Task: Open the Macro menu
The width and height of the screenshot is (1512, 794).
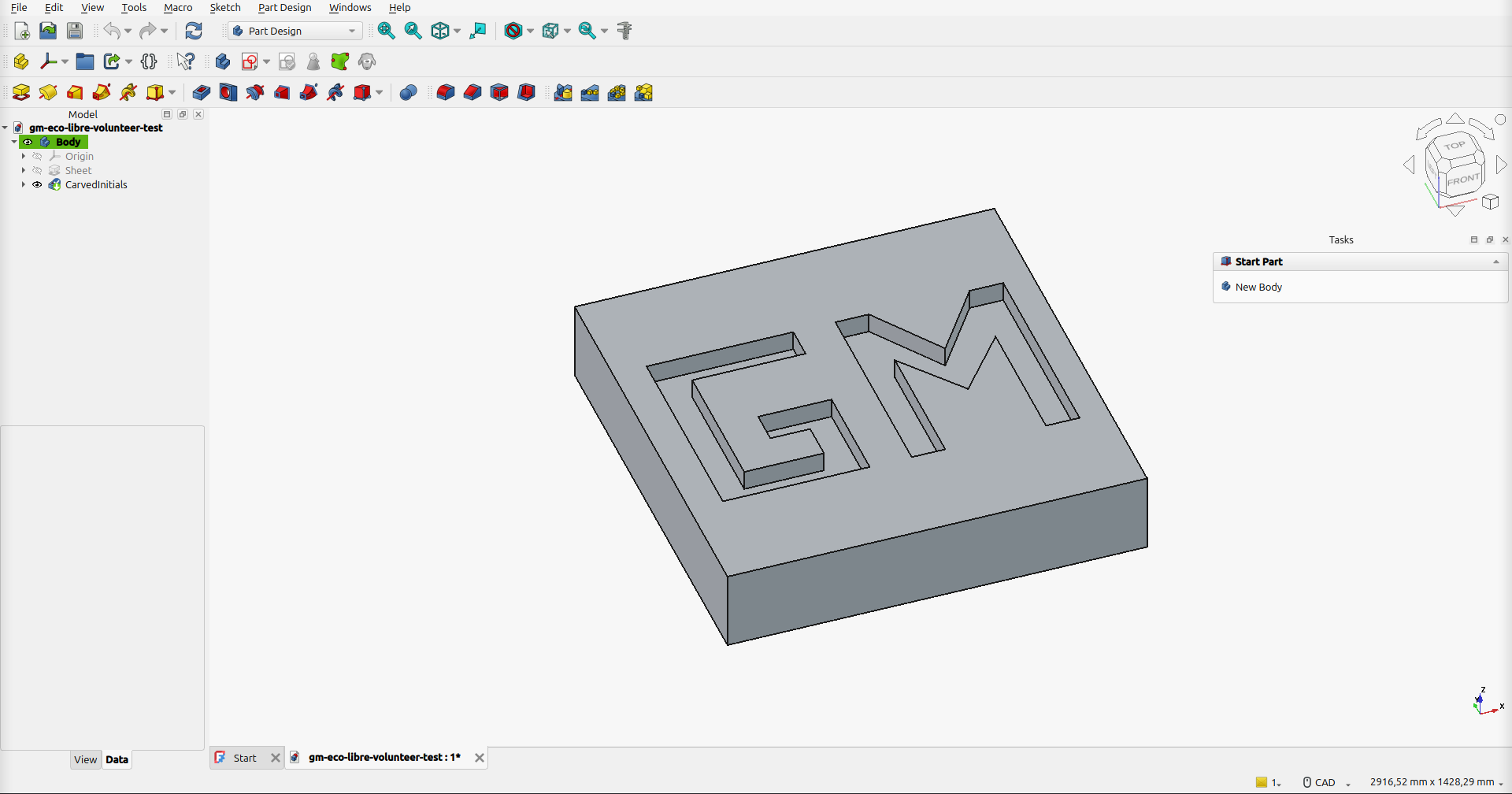Action: tap(178, 7)
